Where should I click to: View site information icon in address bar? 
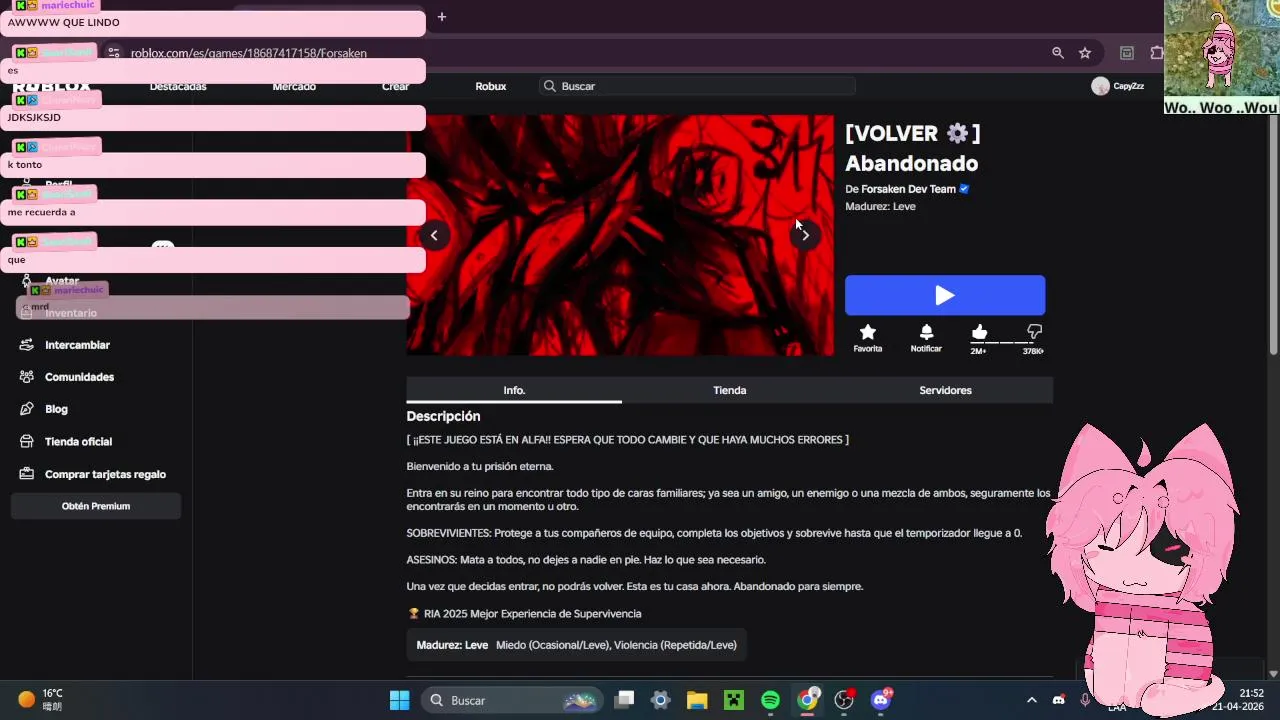click(x=114, y=53)
